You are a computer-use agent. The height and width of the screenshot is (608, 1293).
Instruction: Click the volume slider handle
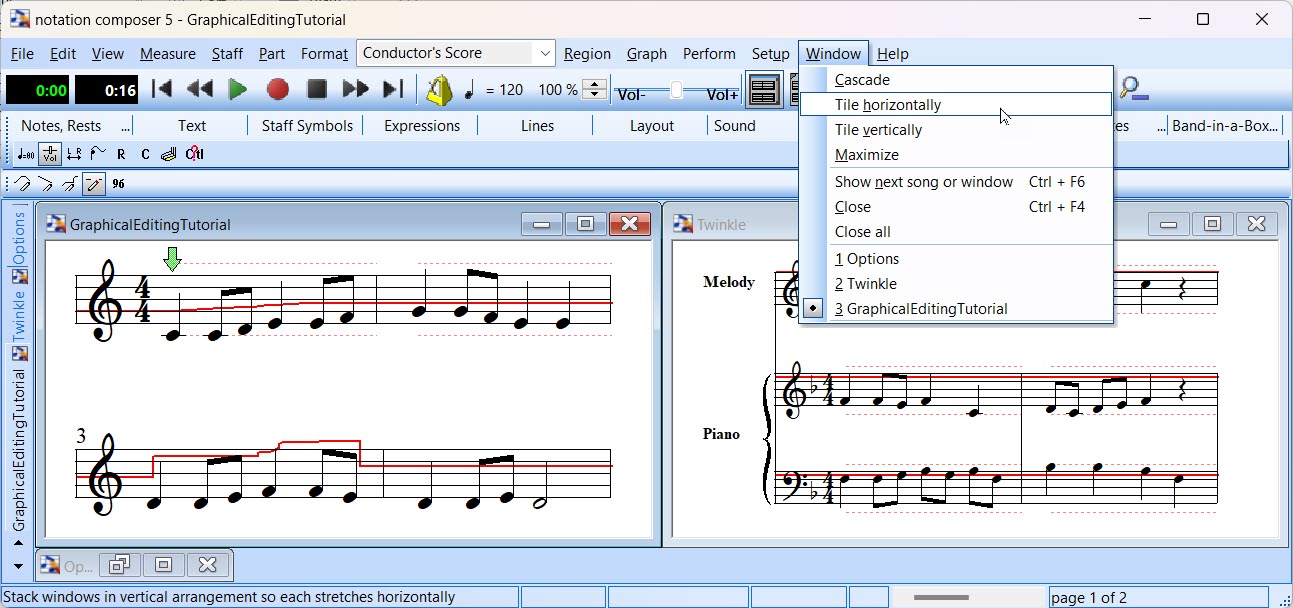(x=677, y=90)
